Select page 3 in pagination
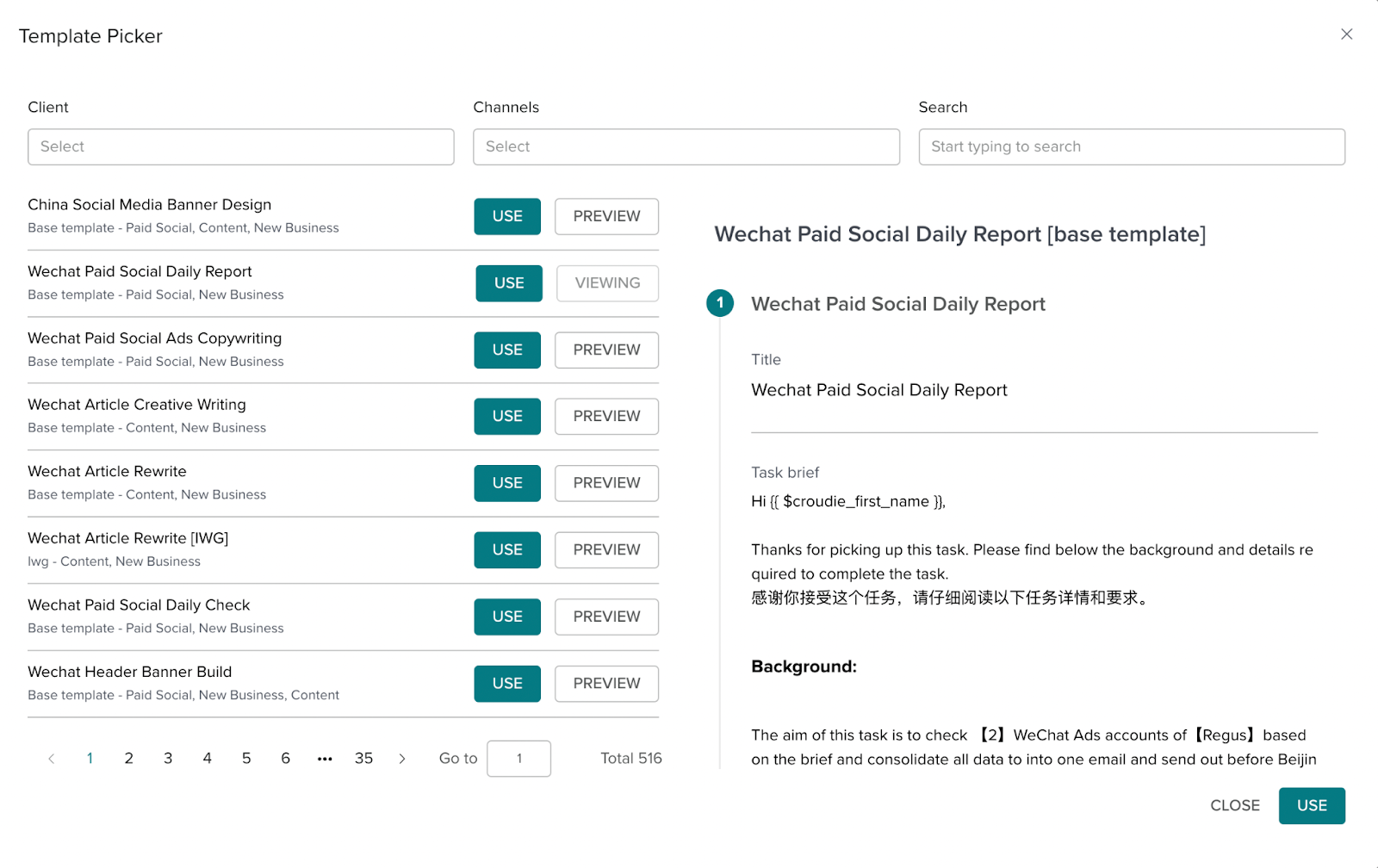The height and width of the screenshot is (868, 1378). point(168,759)
